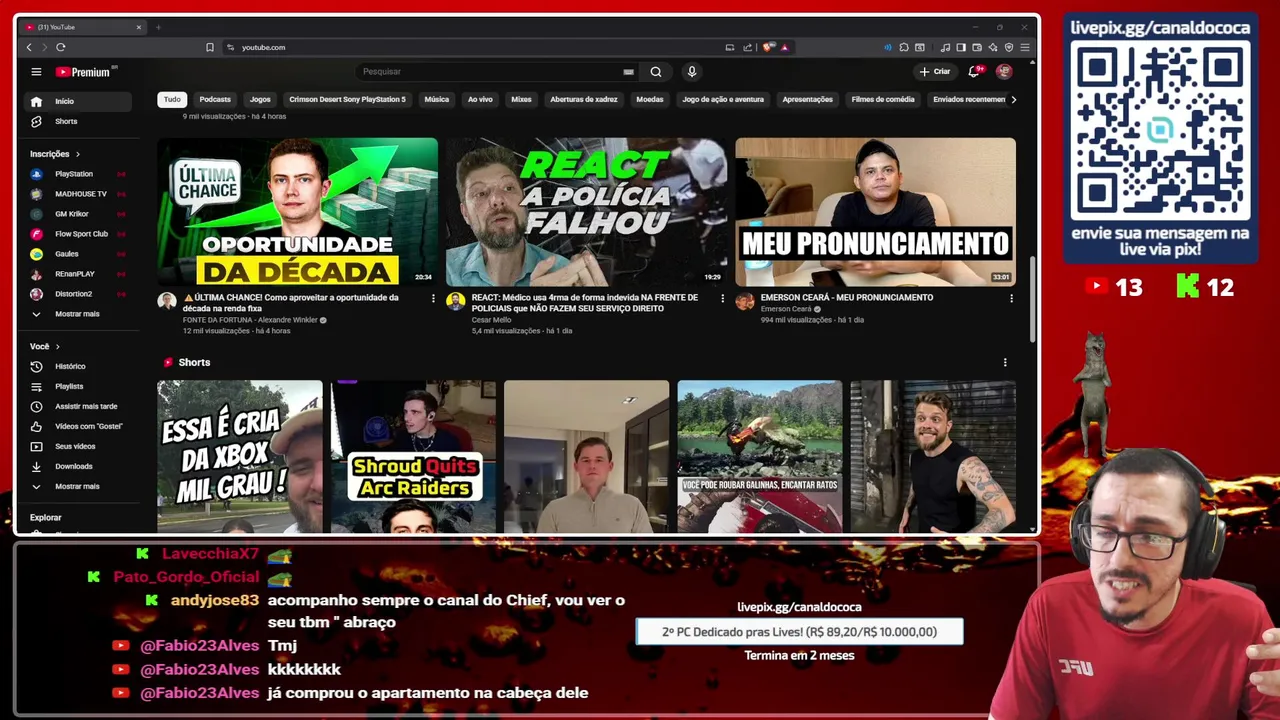The width and height of the screenshot is (1280, 720).
Task: Open the browser extensions puzzle icon
Action: 903,47
